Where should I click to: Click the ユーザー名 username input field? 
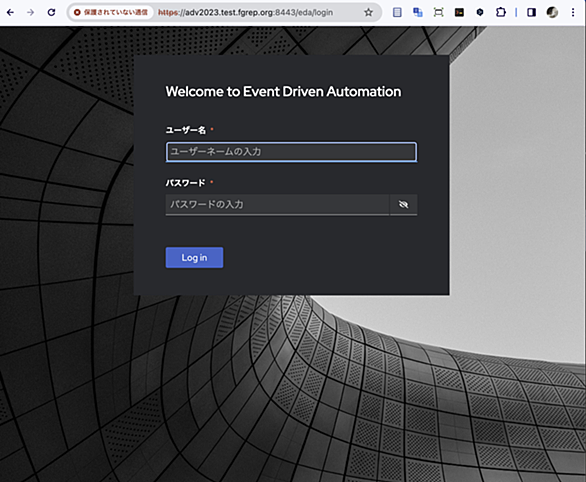[291, 152]
